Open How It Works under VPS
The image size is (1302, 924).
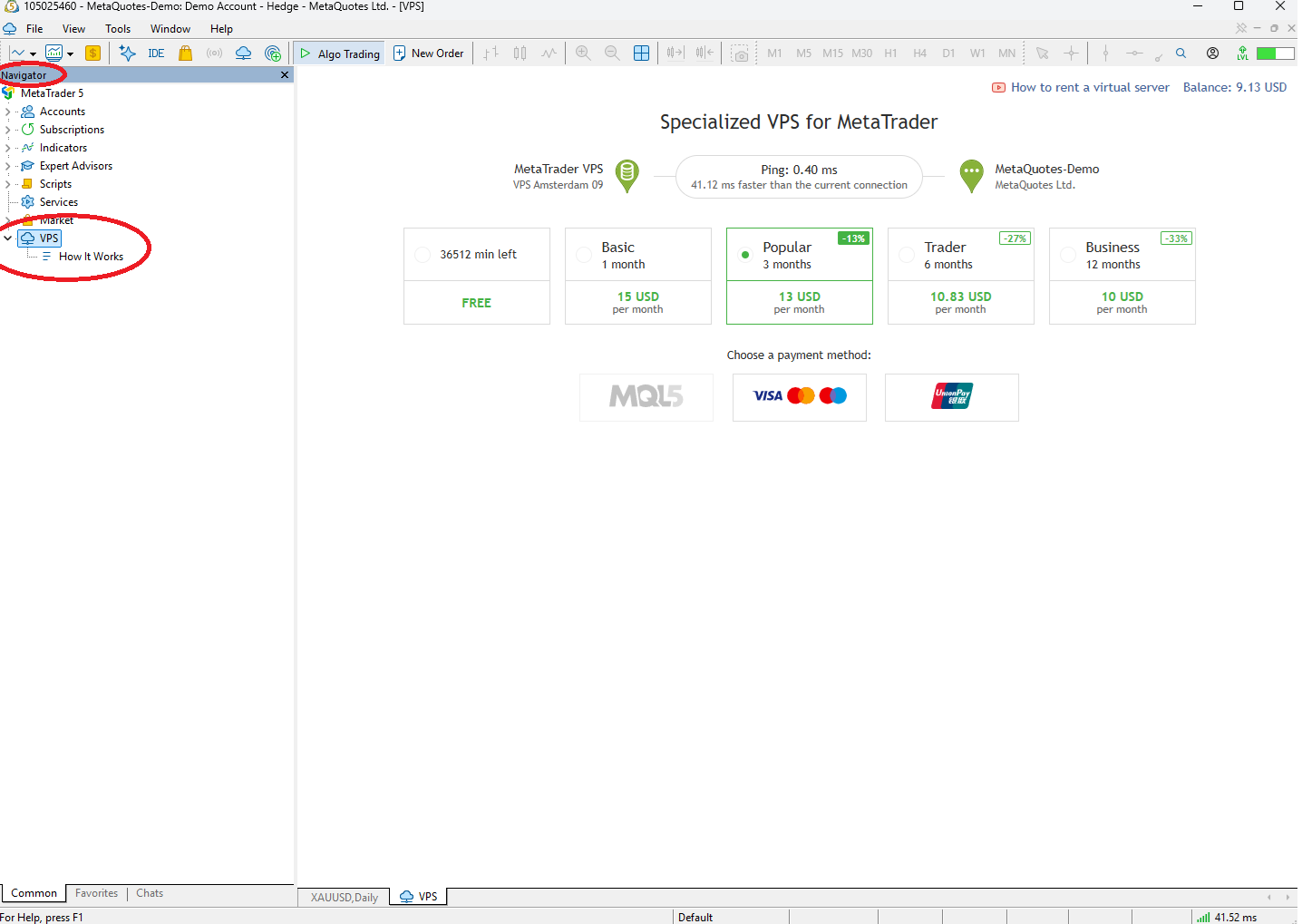coord(91,257)
